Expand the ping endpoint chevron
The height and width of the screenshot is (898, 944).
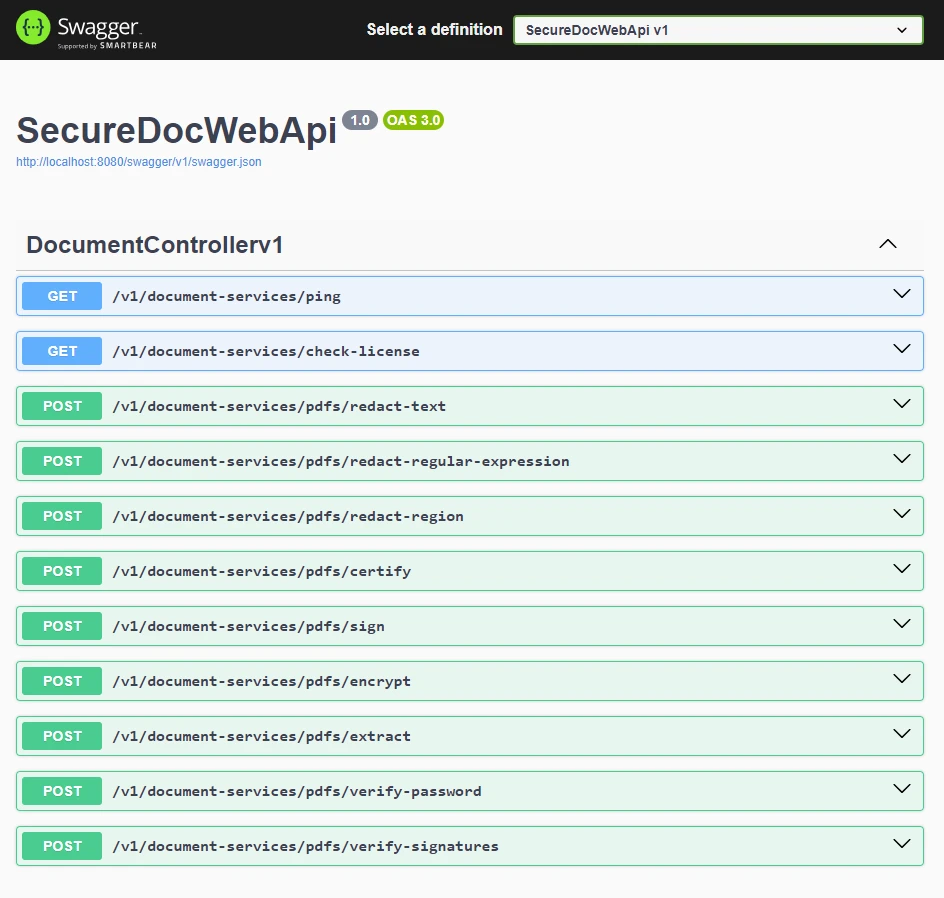coord(901,294)
